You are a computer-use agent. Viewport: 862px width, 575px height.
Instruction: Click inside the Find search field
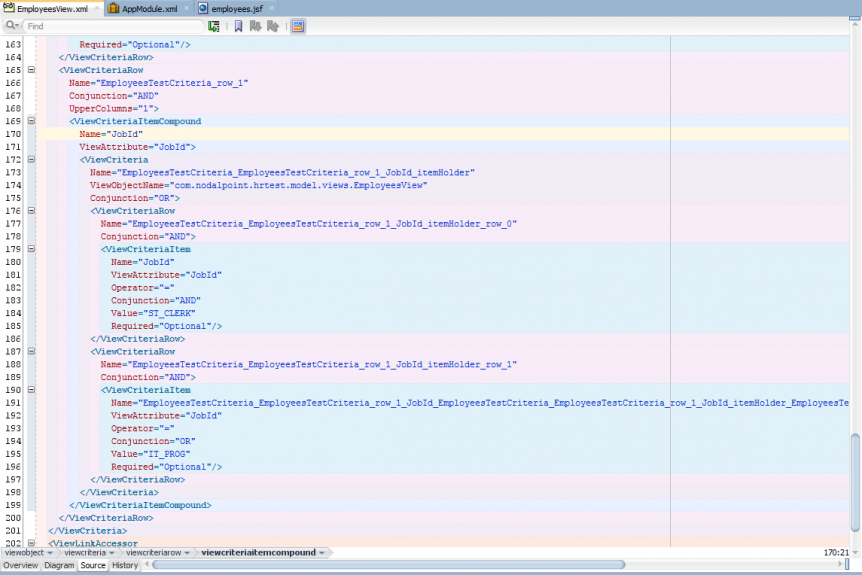click(110, 26)
